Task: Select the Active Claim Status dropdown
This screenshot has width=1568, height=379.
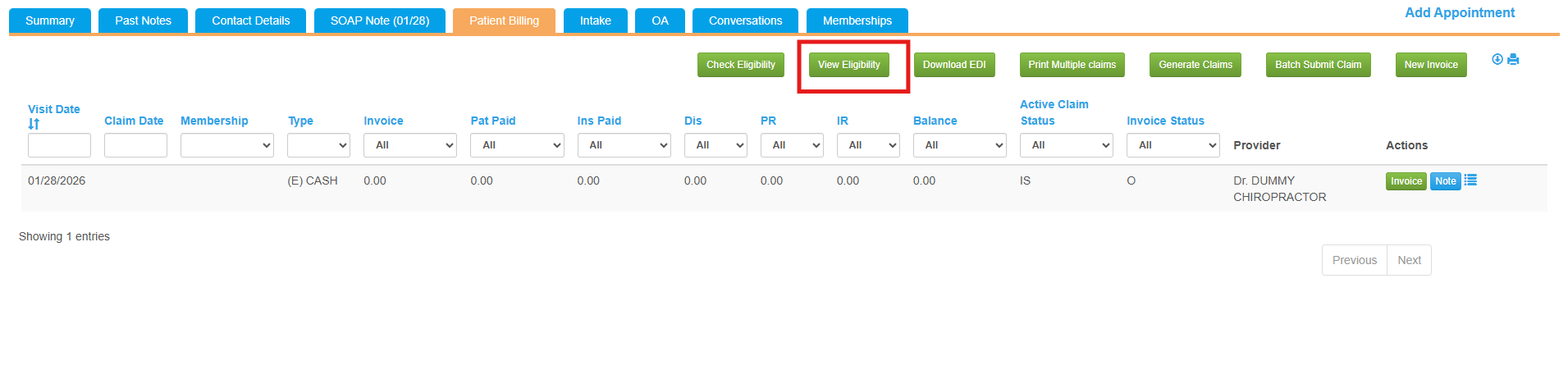Action: point(1066,145)
